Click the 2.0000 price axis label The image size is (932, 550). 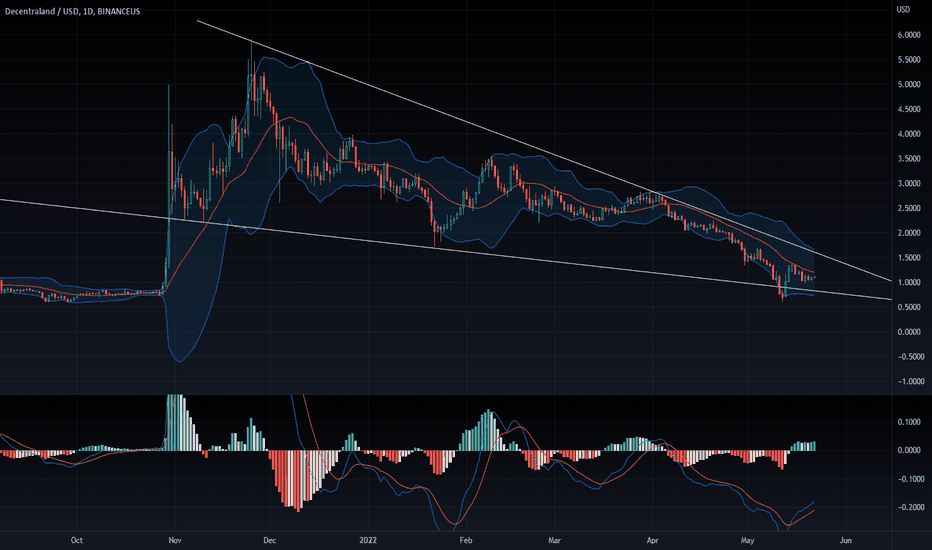(909, 233)
